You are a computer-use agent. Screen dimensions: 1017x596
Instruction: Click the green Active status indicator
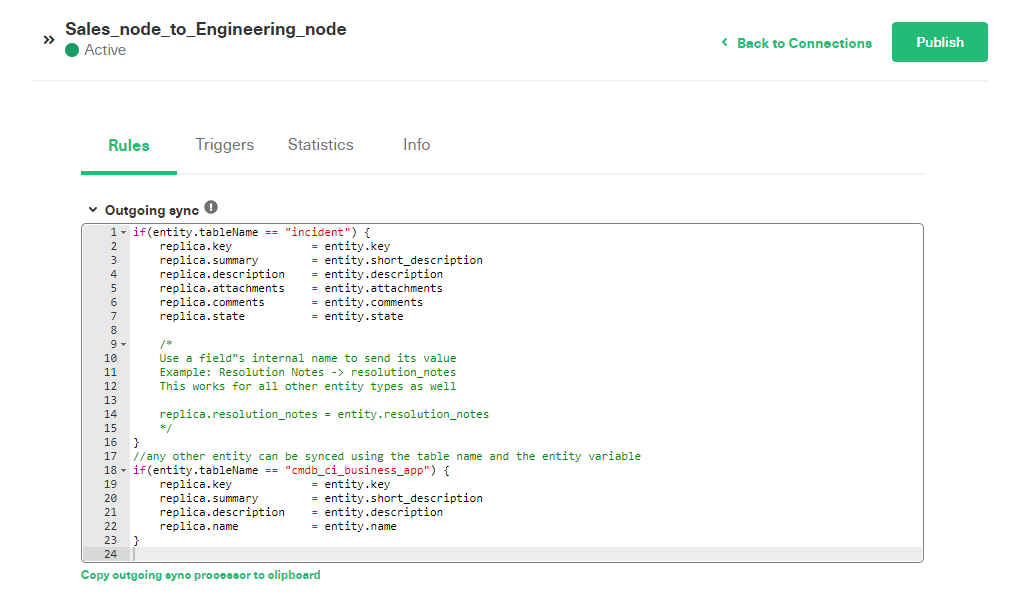point(72,50)
